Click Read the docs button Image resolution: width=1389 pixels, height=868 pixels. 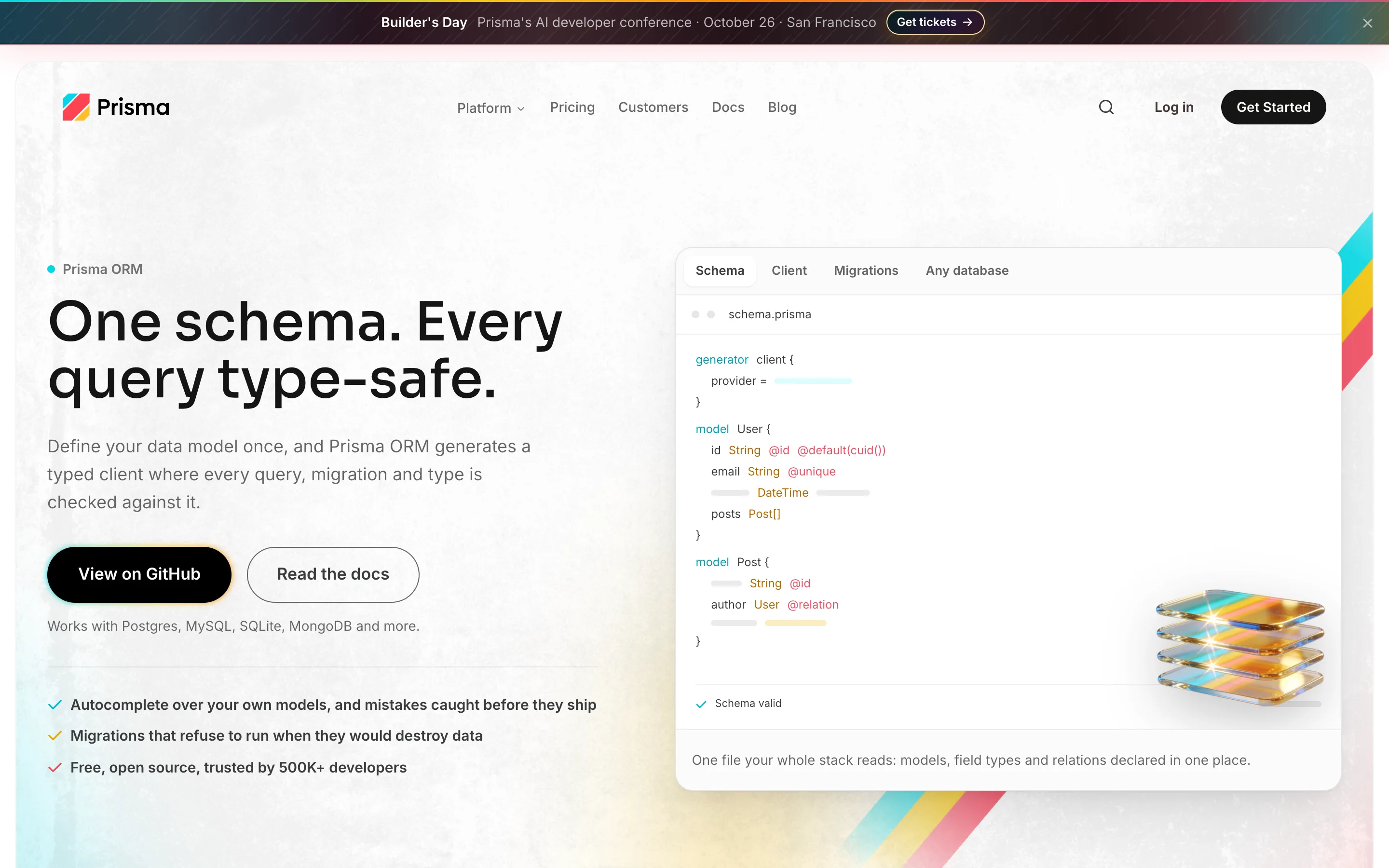click(x=333, y=574)
